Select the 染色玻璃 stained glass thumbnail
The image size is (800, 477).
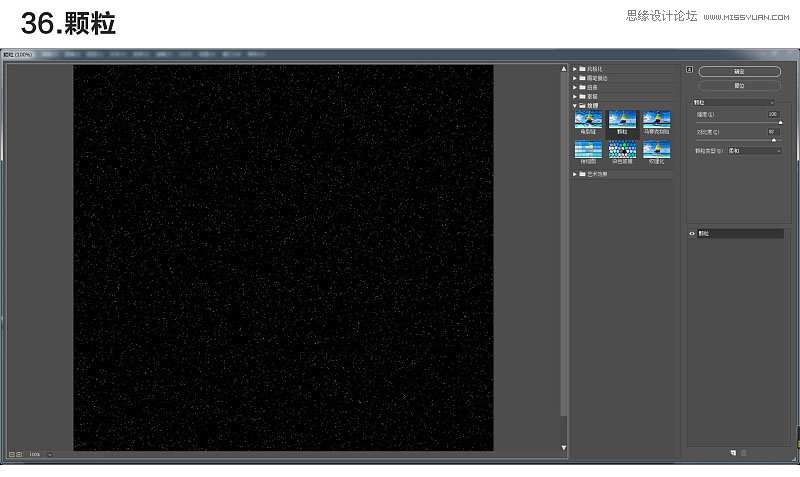point(622,149)
